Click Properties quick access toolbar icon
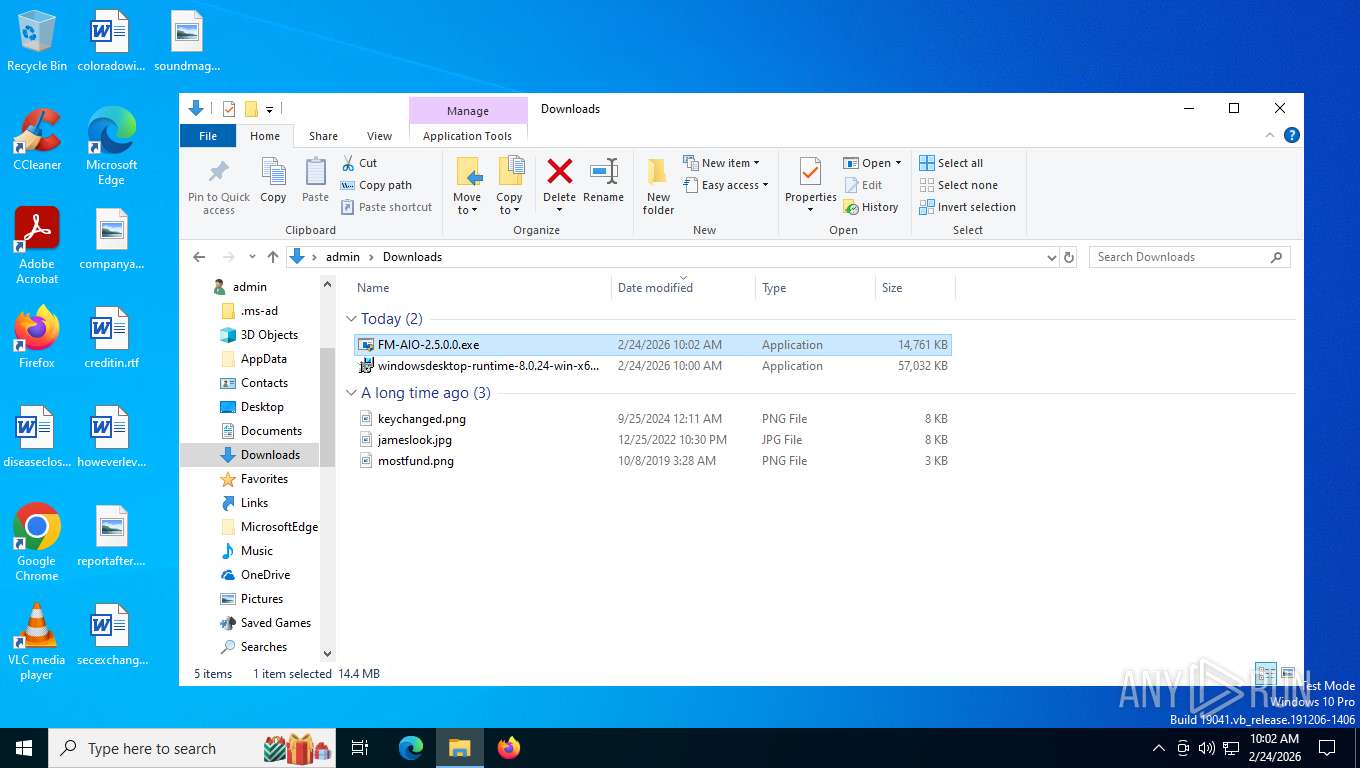The height and width of the screenshot is (768, 1360). click(x=229, y=109)
